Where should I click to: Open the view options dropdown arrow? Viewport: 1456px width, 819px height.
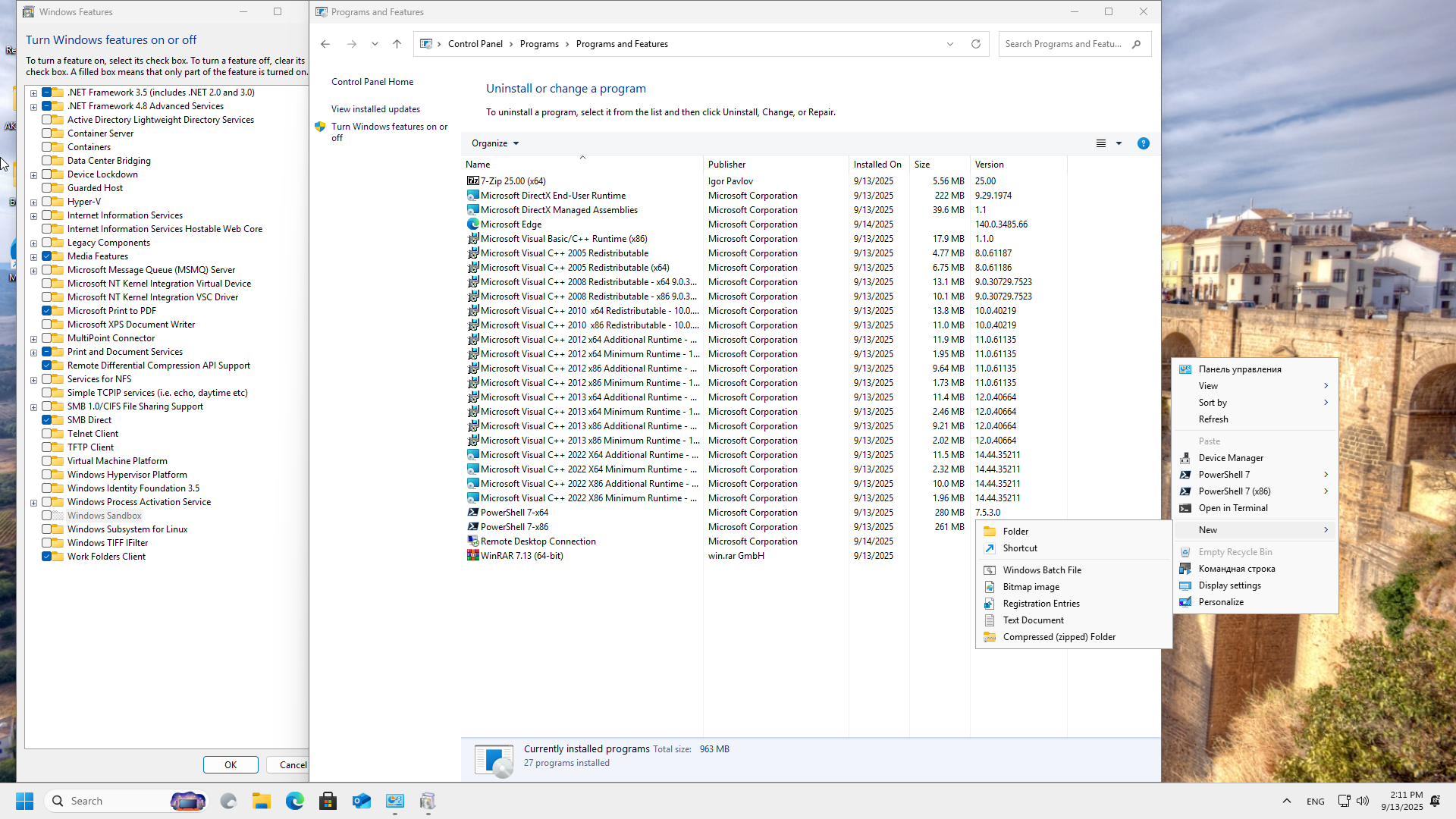click(x=1119, y=143)
